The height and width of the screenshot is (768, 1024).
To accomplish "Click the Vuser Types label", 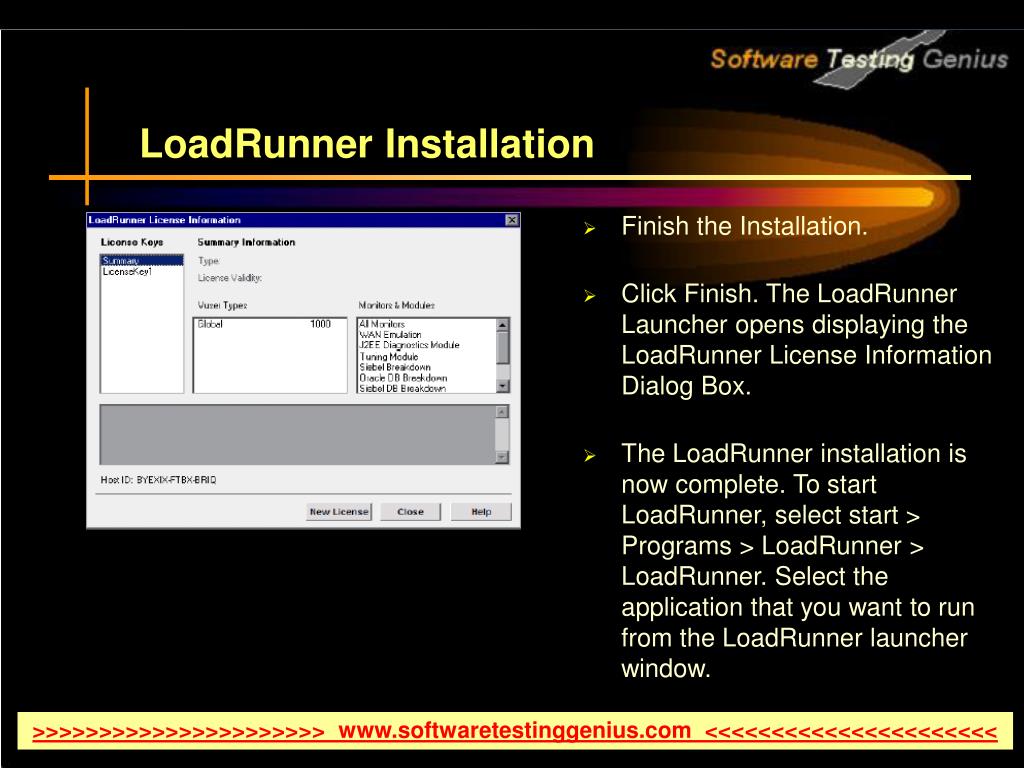I will pos(223,305).
